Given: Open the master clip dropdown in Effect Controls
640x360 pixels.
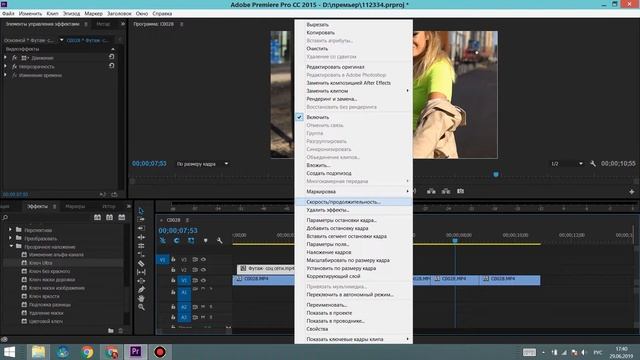Looking at the screenshot, I should coord(62,40).
